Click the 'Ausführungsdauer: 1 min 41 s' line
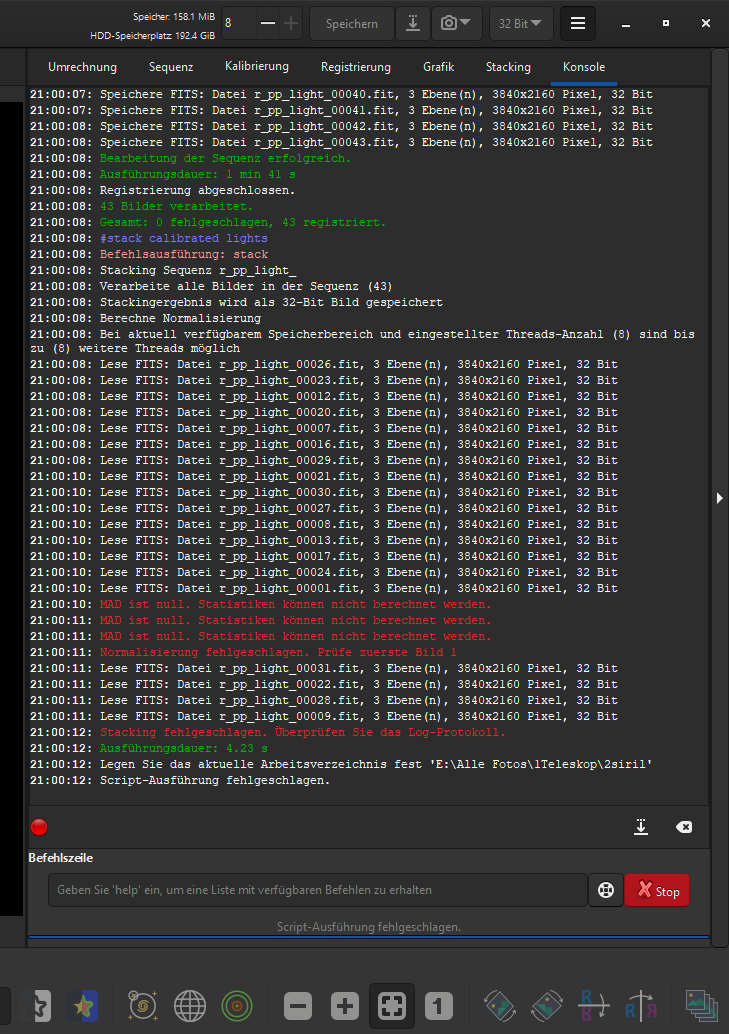Image resolution: width=729 pixels, height=1034 pixels. point(197,174)
